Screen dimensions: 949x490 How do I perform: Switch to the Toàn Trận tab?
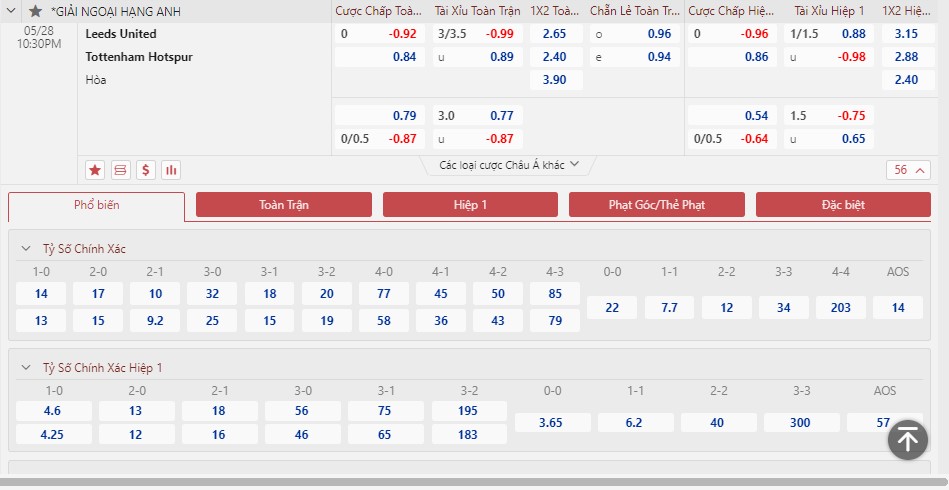click(x=284, y=204)
